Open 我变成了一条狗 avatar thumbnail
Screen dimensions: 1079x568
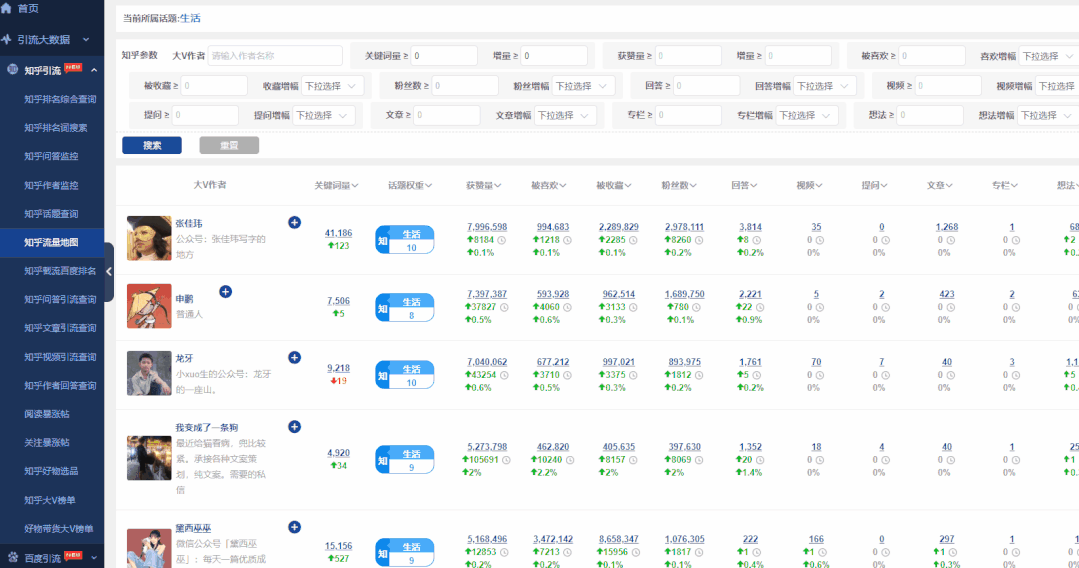[149, 458]
